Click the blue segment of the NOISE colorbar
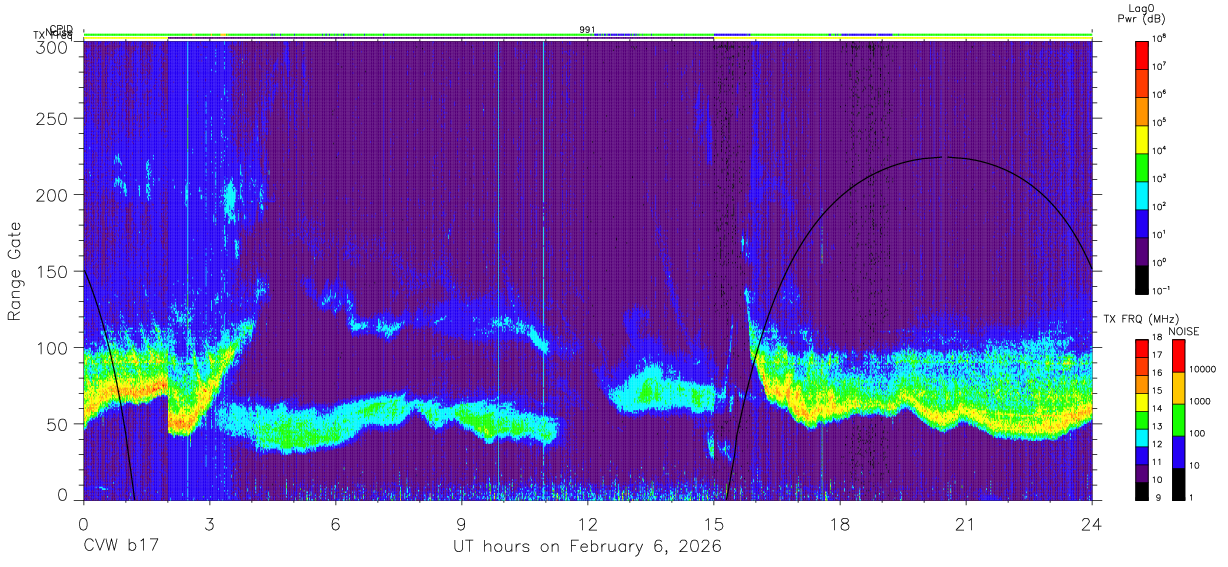The height and width of the screenshot is (567, 1228). [x=1178, y=452]
